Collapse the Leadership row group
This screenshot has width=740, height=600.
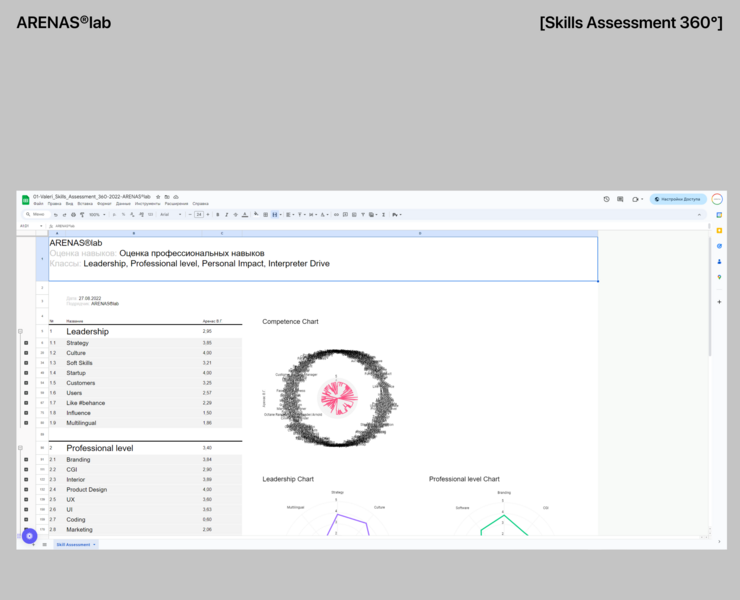(x=20, y=331)
